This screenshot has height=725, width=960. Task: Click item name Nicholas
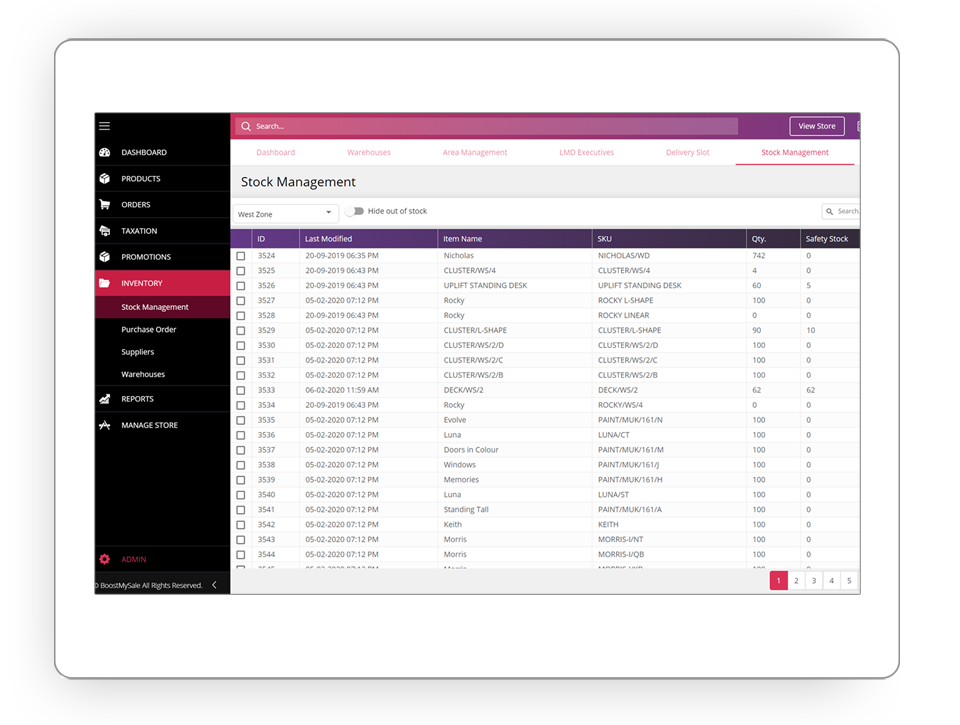click(x=459, y=256)
